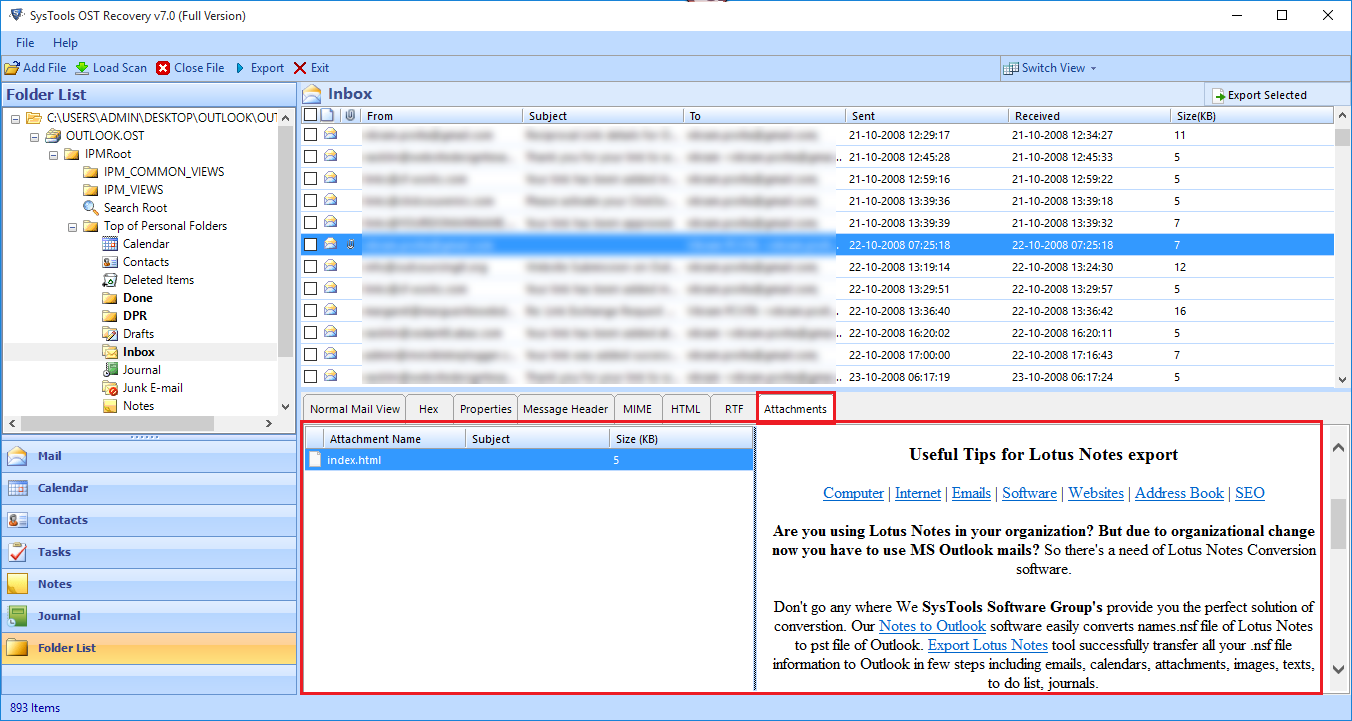
Task: Switch to the RTF tab
Action: (x=734, y=409)
